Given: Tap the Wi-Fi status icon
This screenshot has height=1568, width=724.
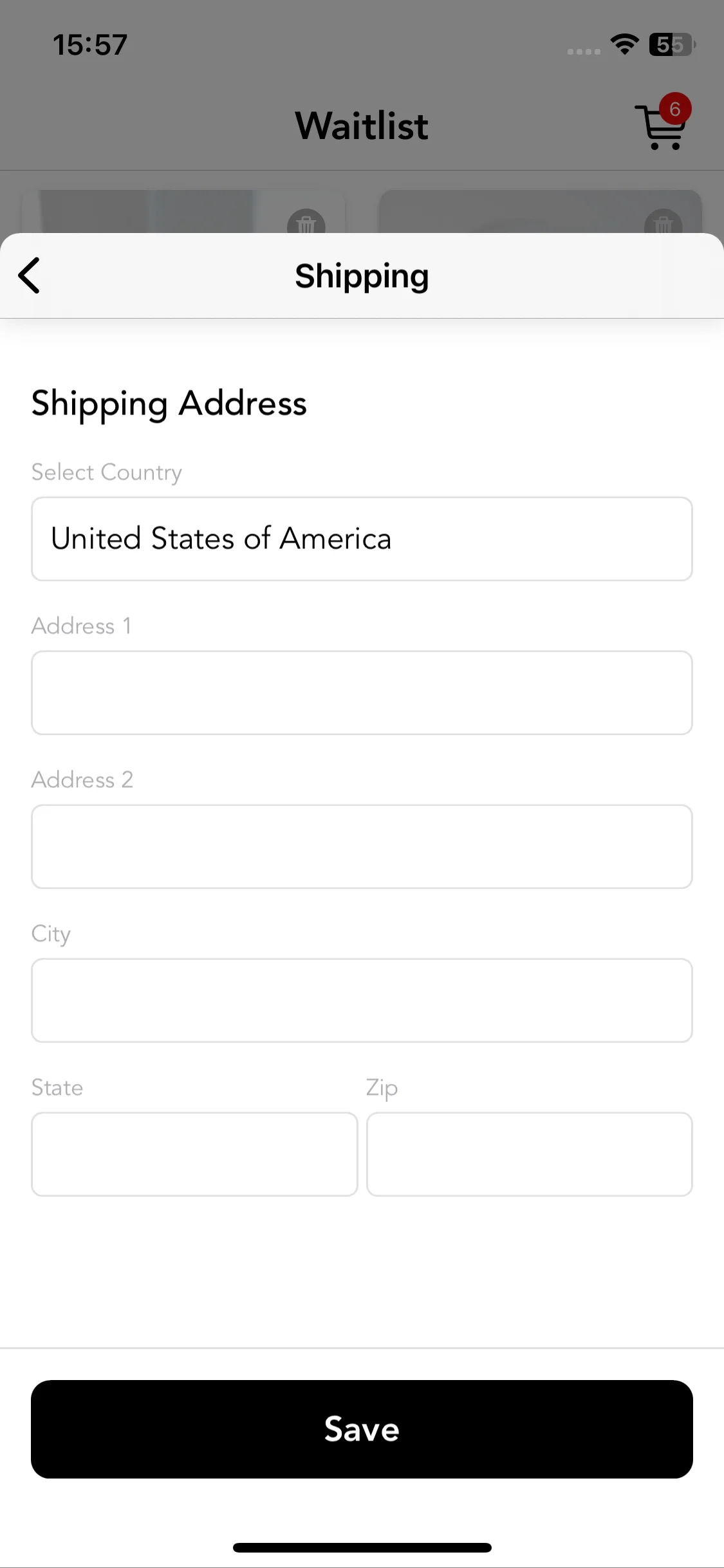Looking at the screenshot, I should pyautogui.click(x=624, y=44).
